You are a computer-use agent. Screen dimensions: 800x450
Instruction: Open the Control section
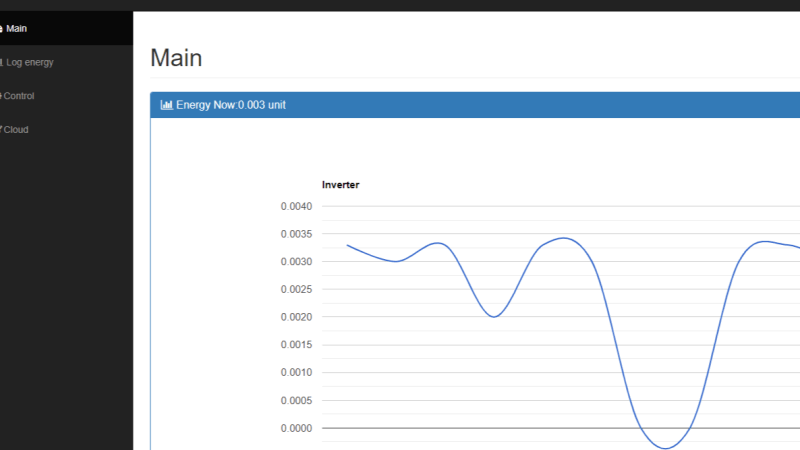point(20,96)
